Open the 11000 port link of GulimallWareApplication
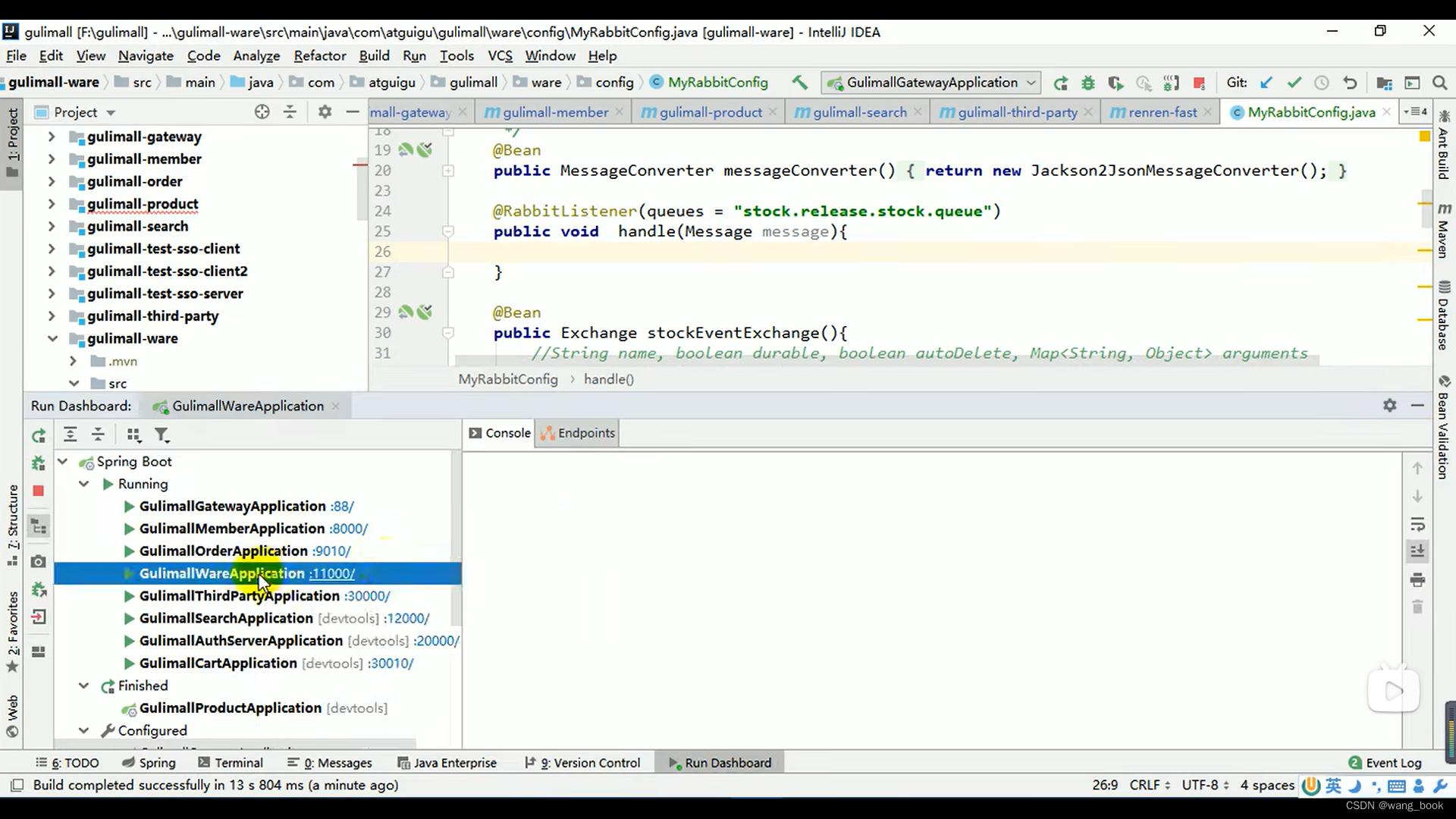The height and width of the screenshot is (819, 1456). tap(332, 574)
